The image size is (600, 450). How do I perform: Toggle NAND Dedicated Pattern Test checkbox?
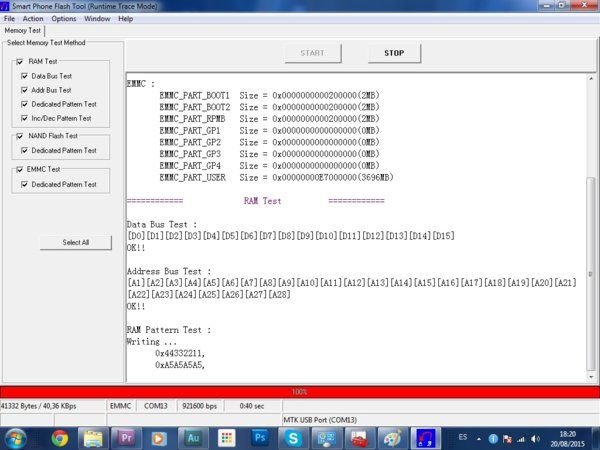pyautogui.click(x=24, y=150)
